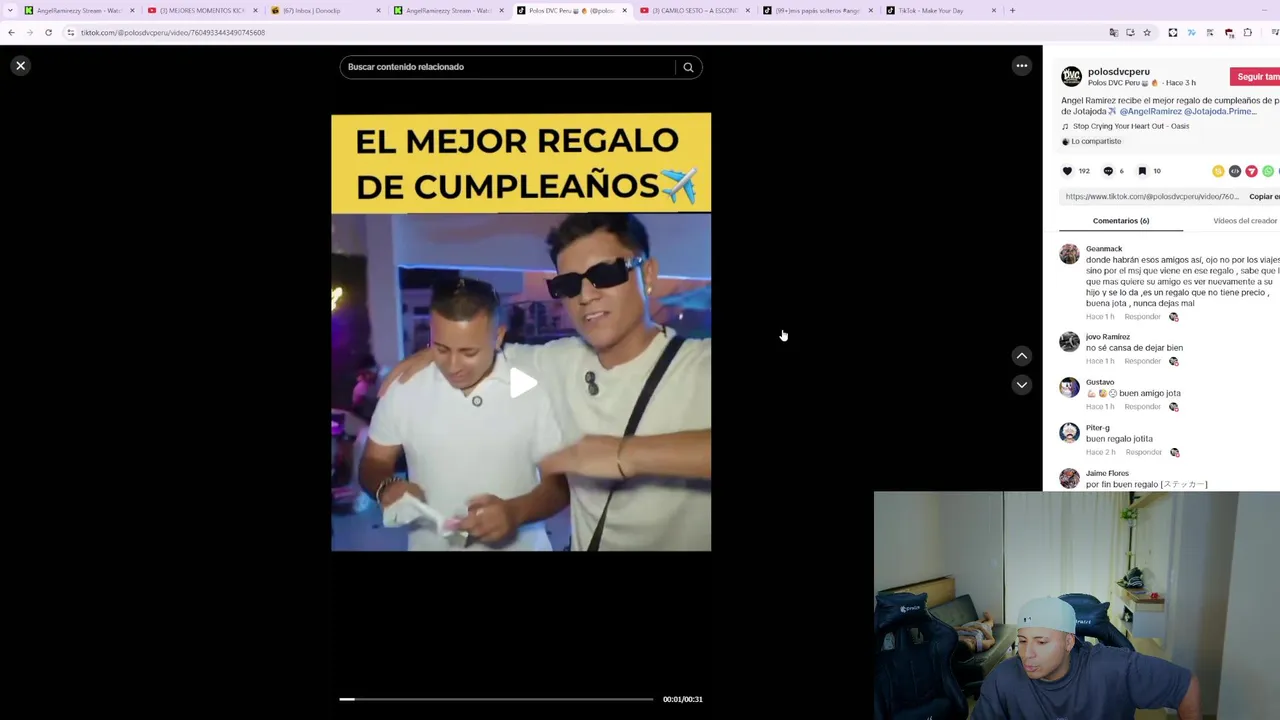Screen dimensions: 1280x720
Task: Open polosdvcperu profile avatar
Action: [1071, 77]
